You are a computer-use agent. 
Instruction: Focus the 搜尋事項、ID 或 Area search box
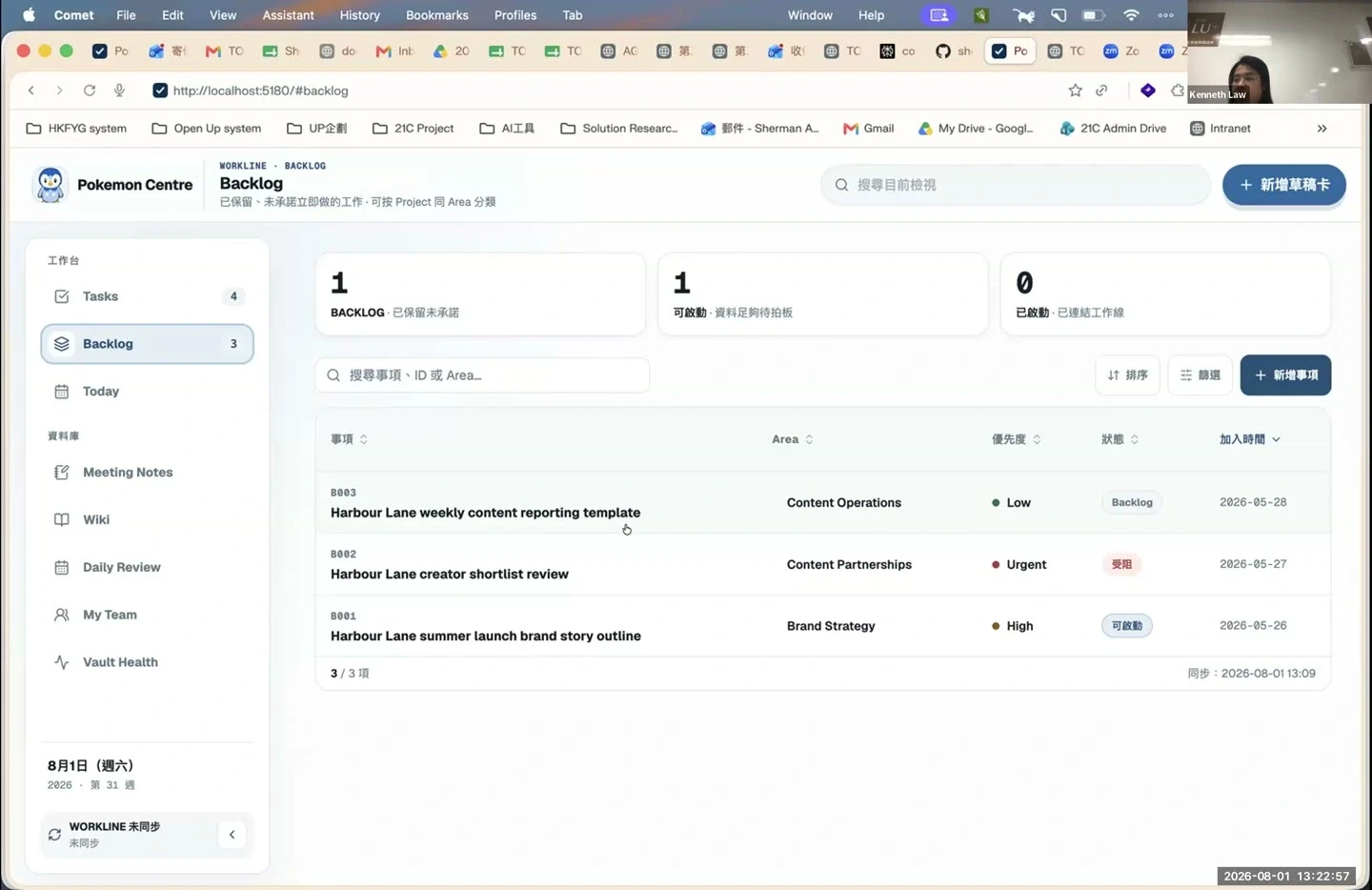[x=482, y=375]
